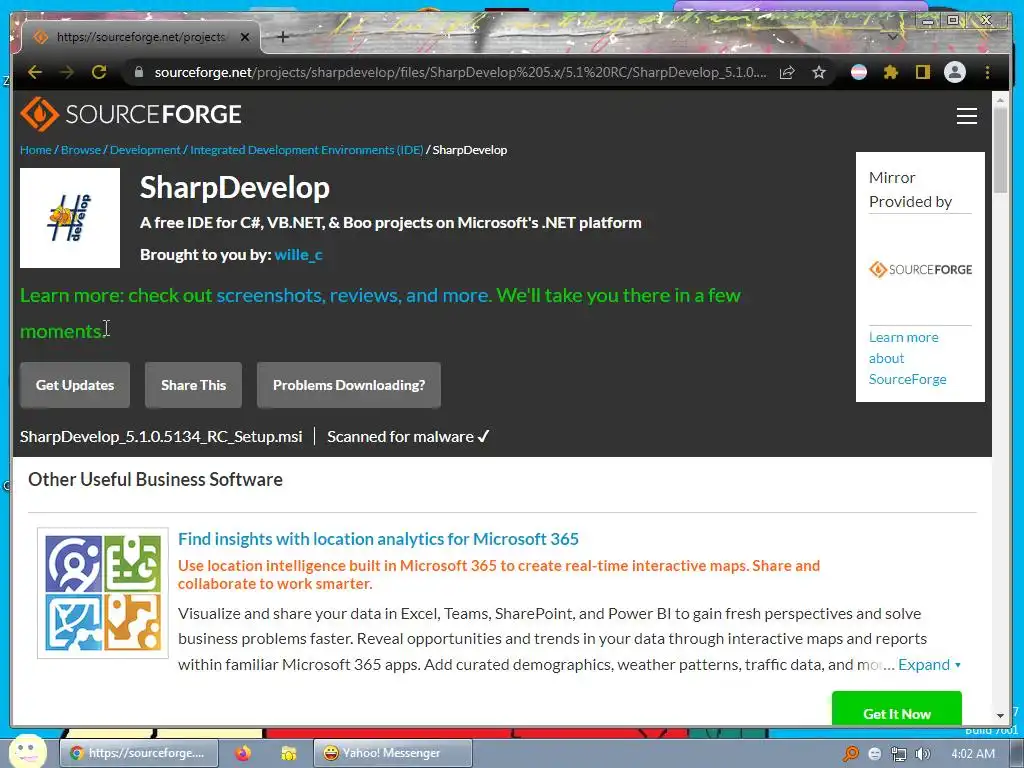Viewport: 1024px width, 768px height.
Task: Open the network tray icon
Action: click(899, 754)
